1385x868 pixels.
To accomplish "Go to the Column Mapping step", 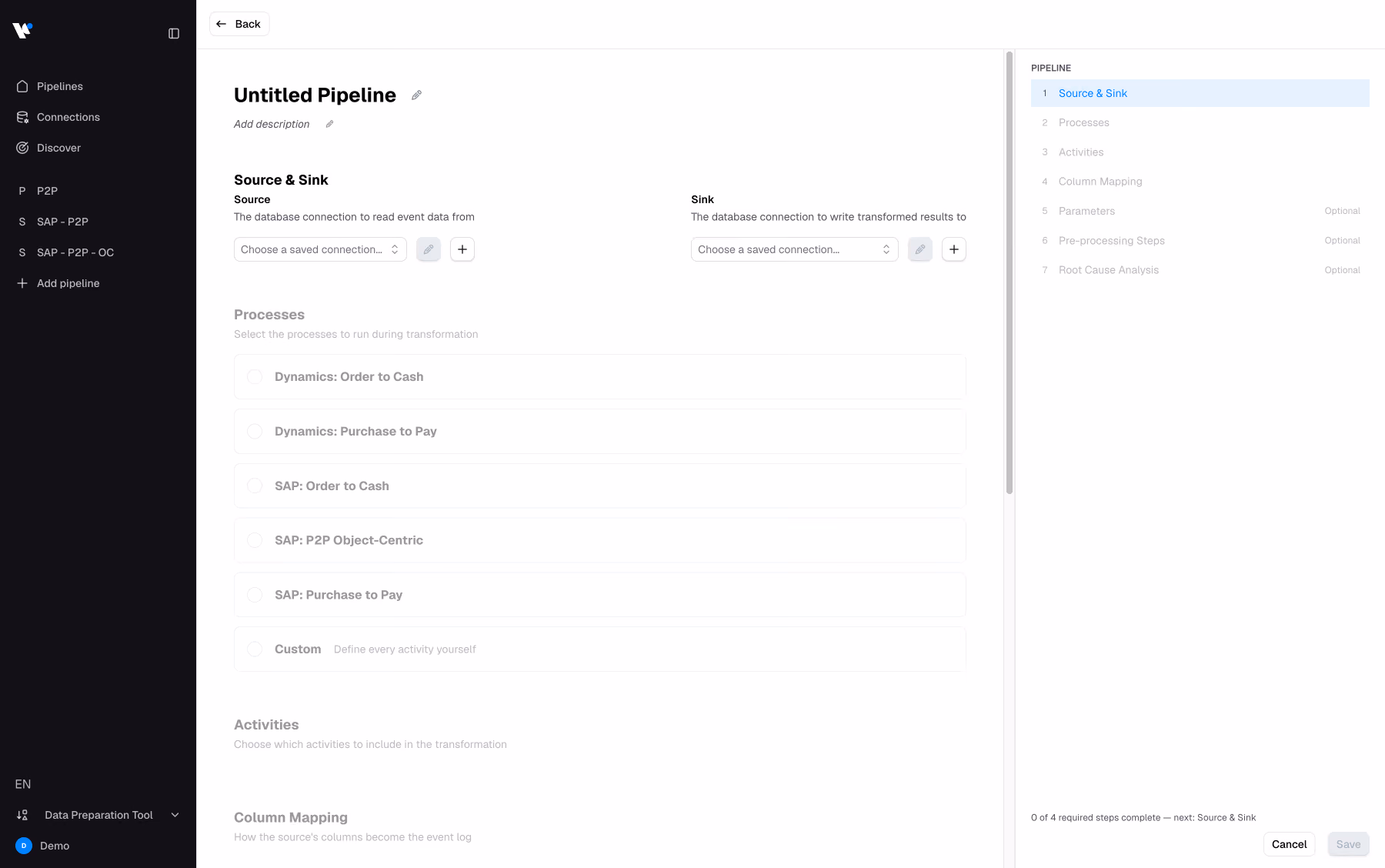I will (x=1200, y=182).
